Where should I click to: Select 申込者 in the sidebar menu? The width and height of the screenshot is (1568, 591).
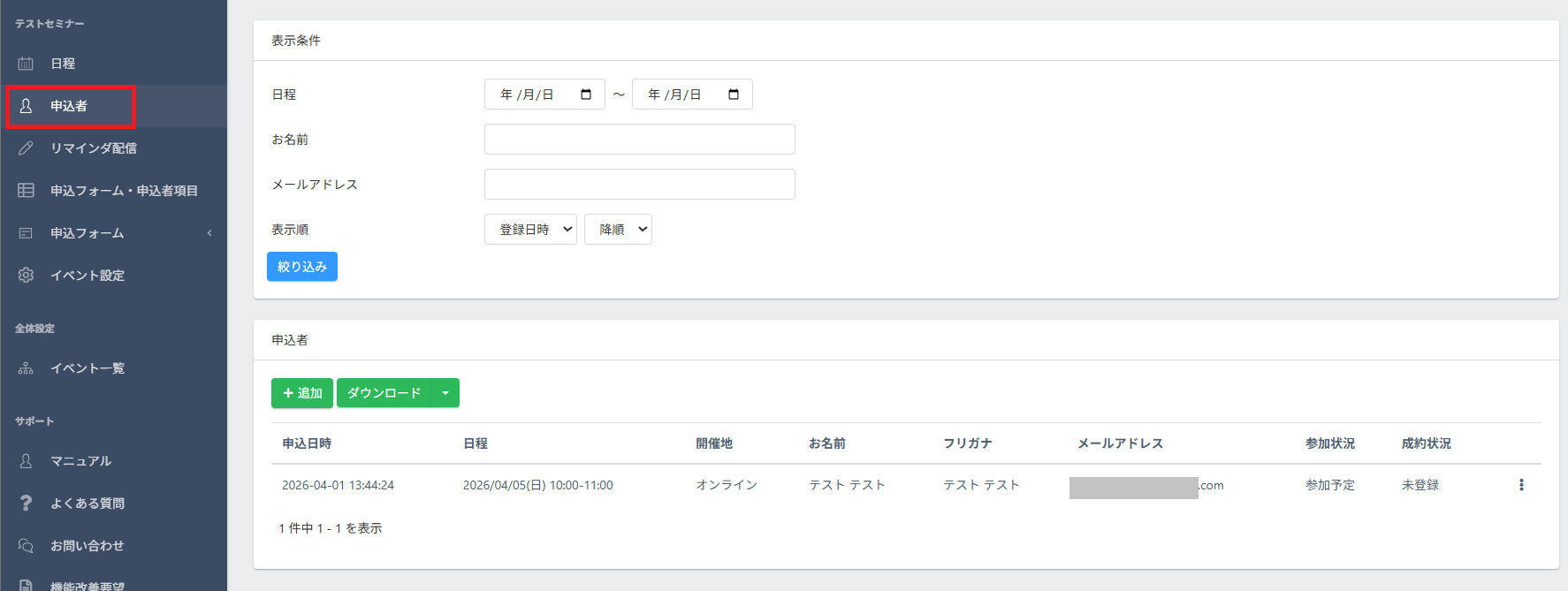coord(69,106)
